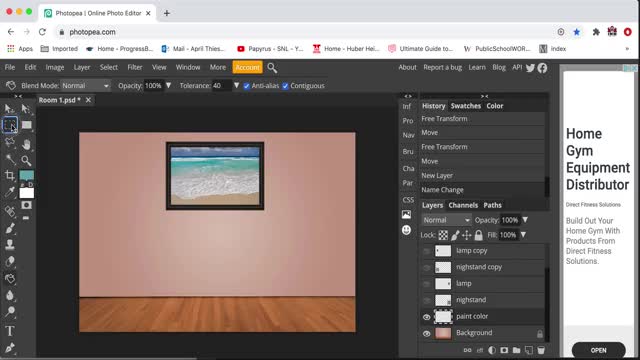The image size is (640, 360).
Task: Select the Zoom magnifier tool
Action: [26, 160]
